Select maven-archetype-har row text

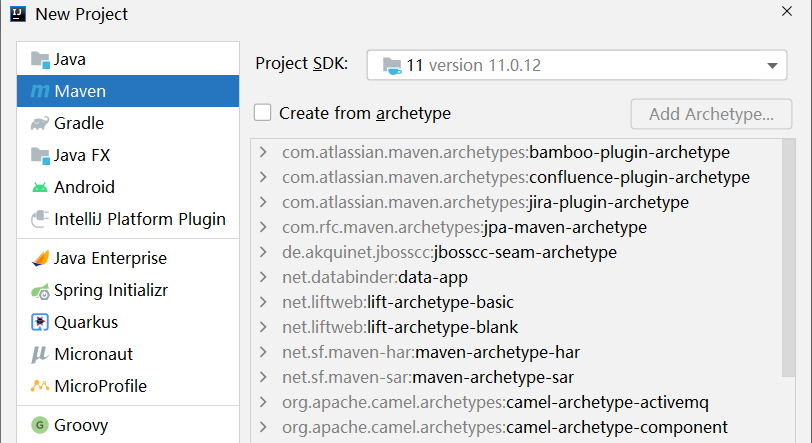[x=431, y=352]
